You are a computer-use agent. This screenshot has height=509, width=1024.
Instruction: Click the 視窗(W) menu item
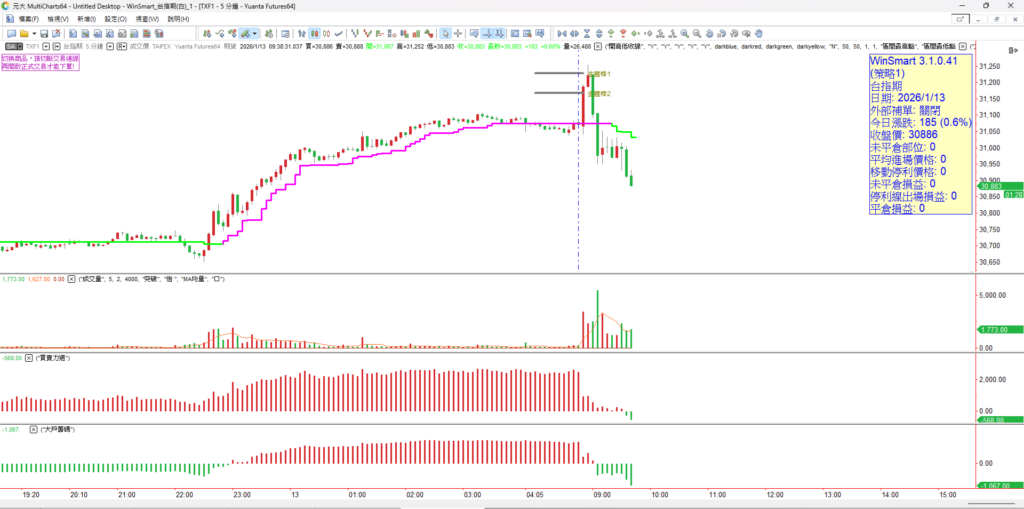tap(147, 19)
